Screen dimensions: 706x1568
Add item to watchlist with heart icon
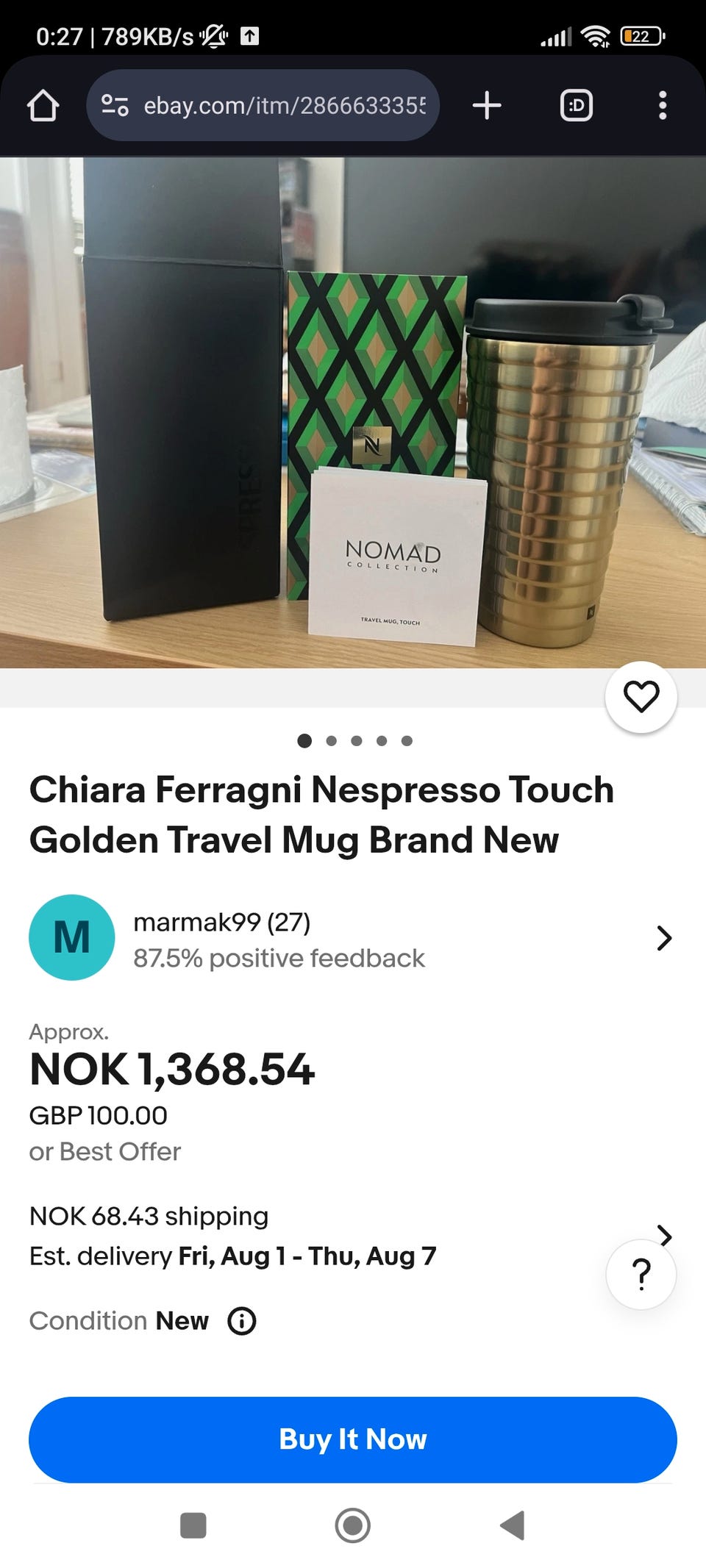click(x=641, y=697)
